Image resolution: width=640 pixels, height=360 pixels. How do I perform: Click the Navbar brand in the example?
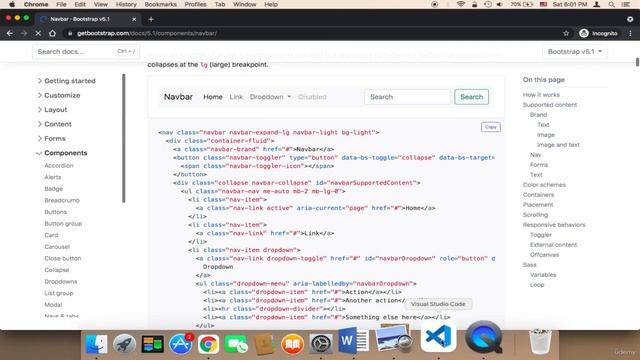tap(178, 97)
